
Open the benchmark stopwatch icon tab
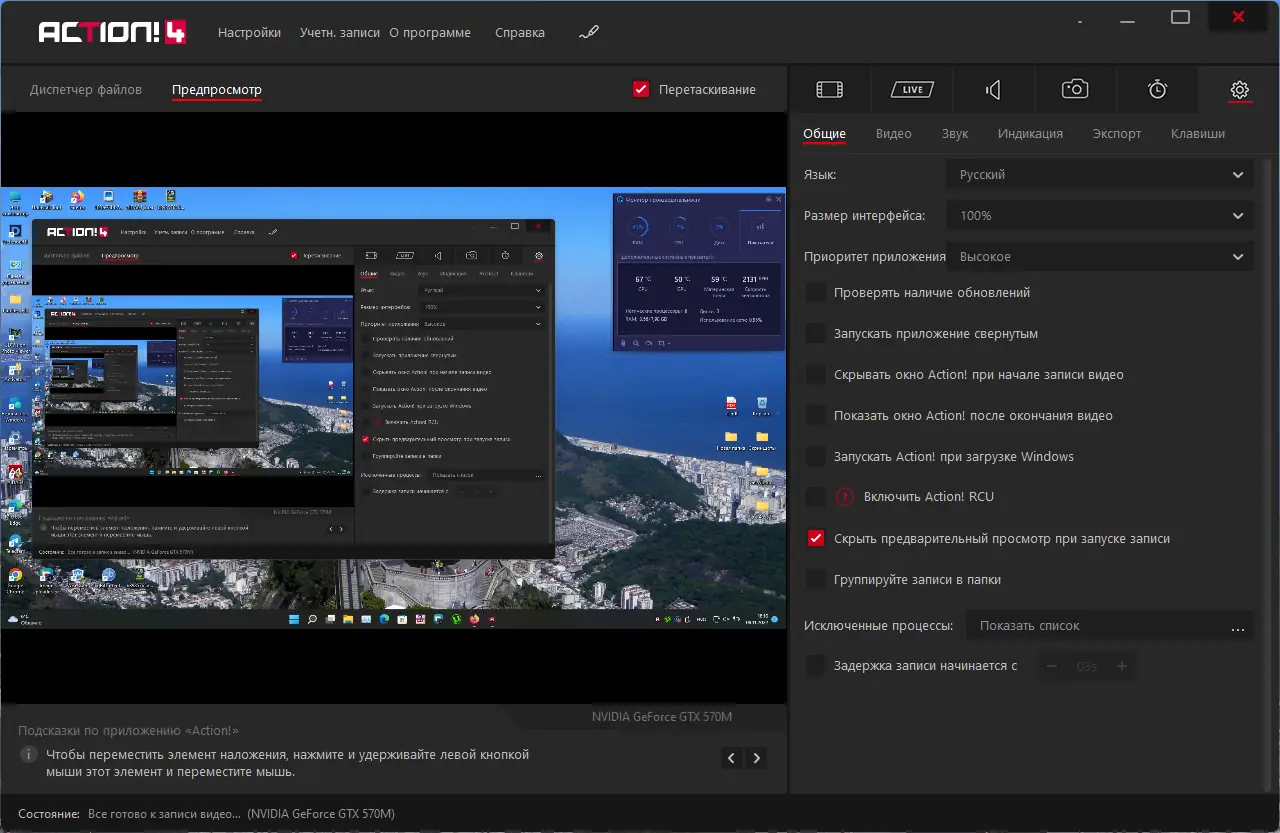pyautogui.click(x=1157, y=90)
